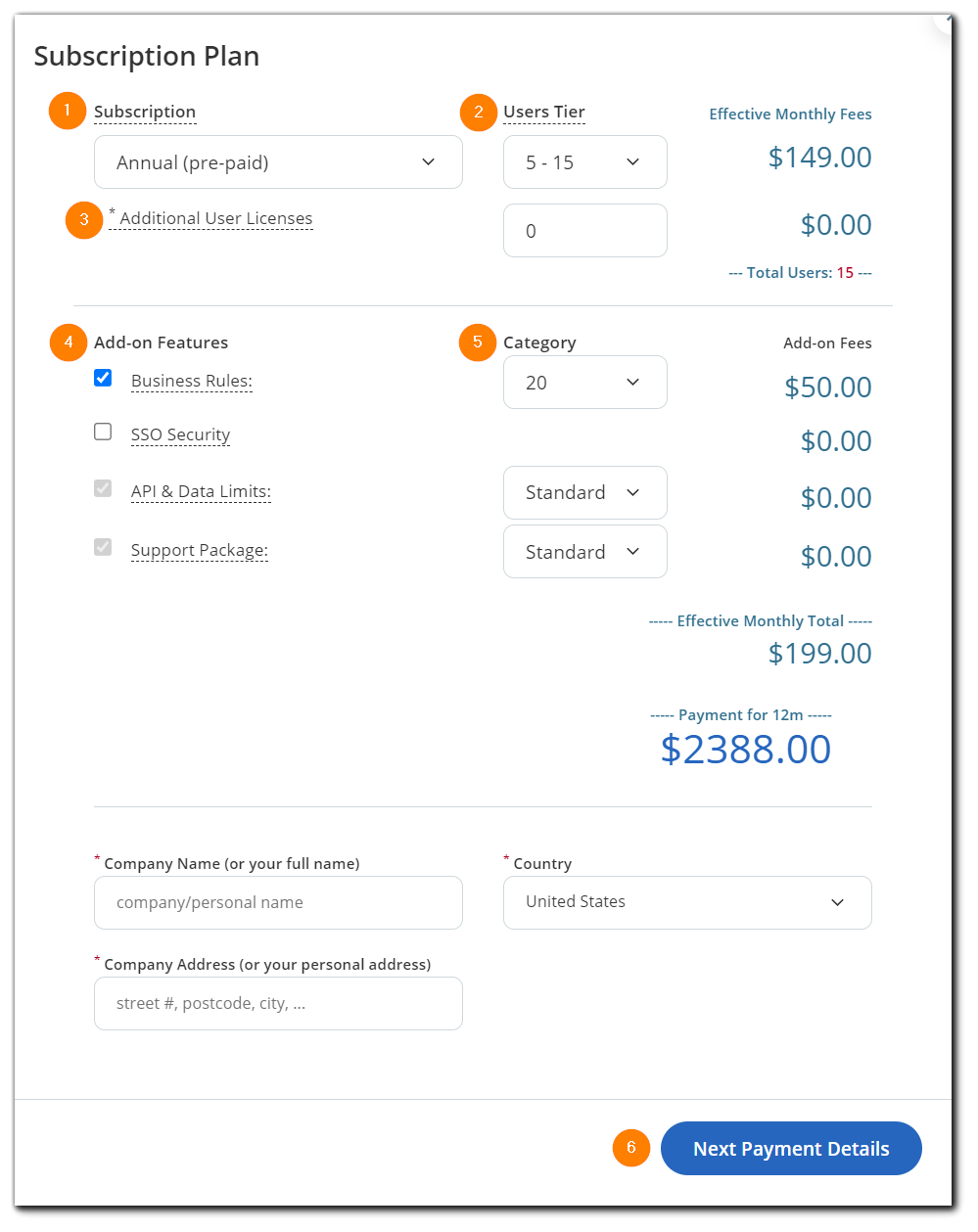Click the orange step 2 badge
The image size is (978, 1232).
click(478, 112)
